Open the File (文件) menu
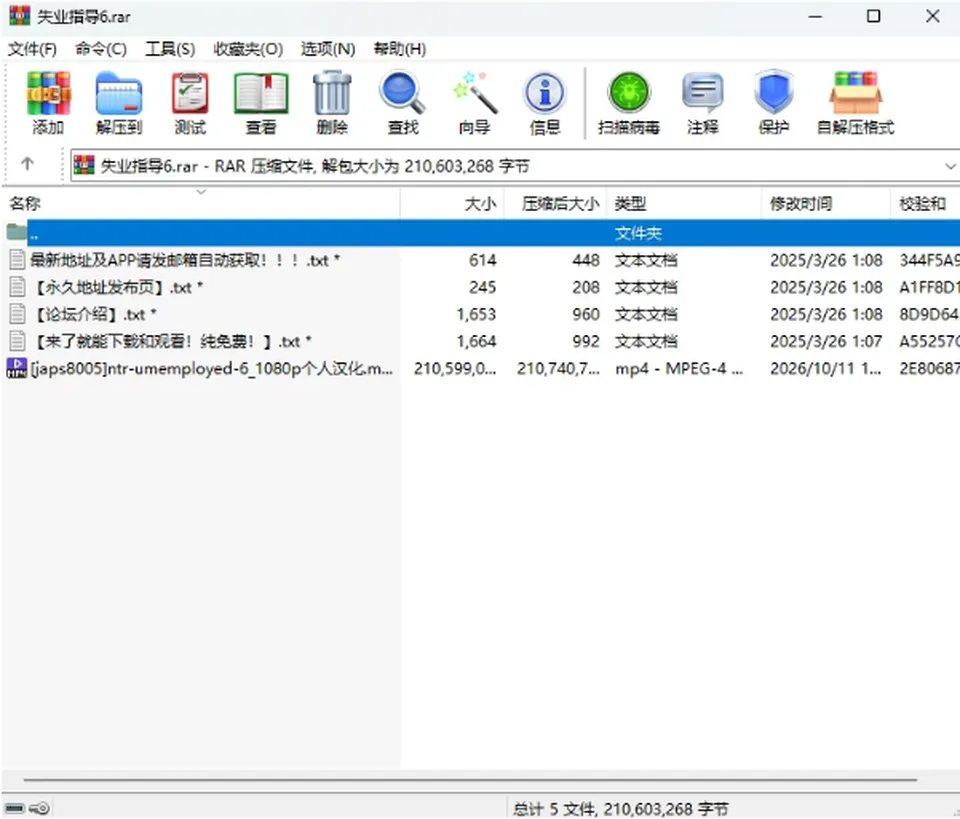This screenshot has width=960, height=819. pos(32,49)
